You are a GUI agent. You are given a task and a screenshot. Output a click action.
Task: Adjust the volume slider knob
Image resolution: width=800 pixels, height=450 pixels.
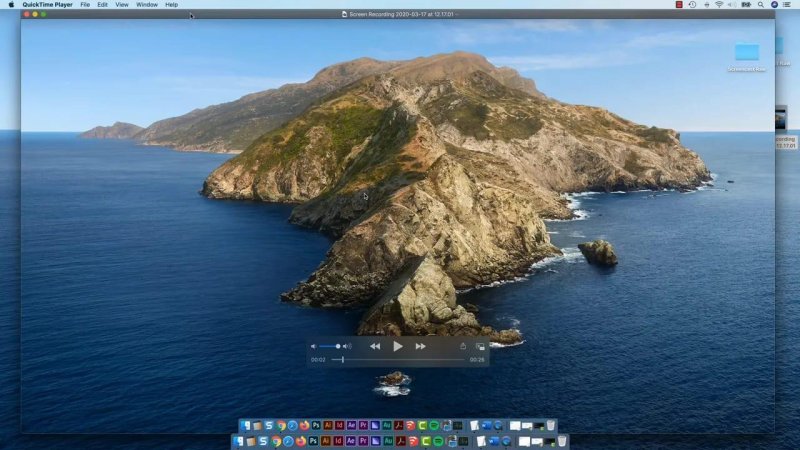point(338,346)
